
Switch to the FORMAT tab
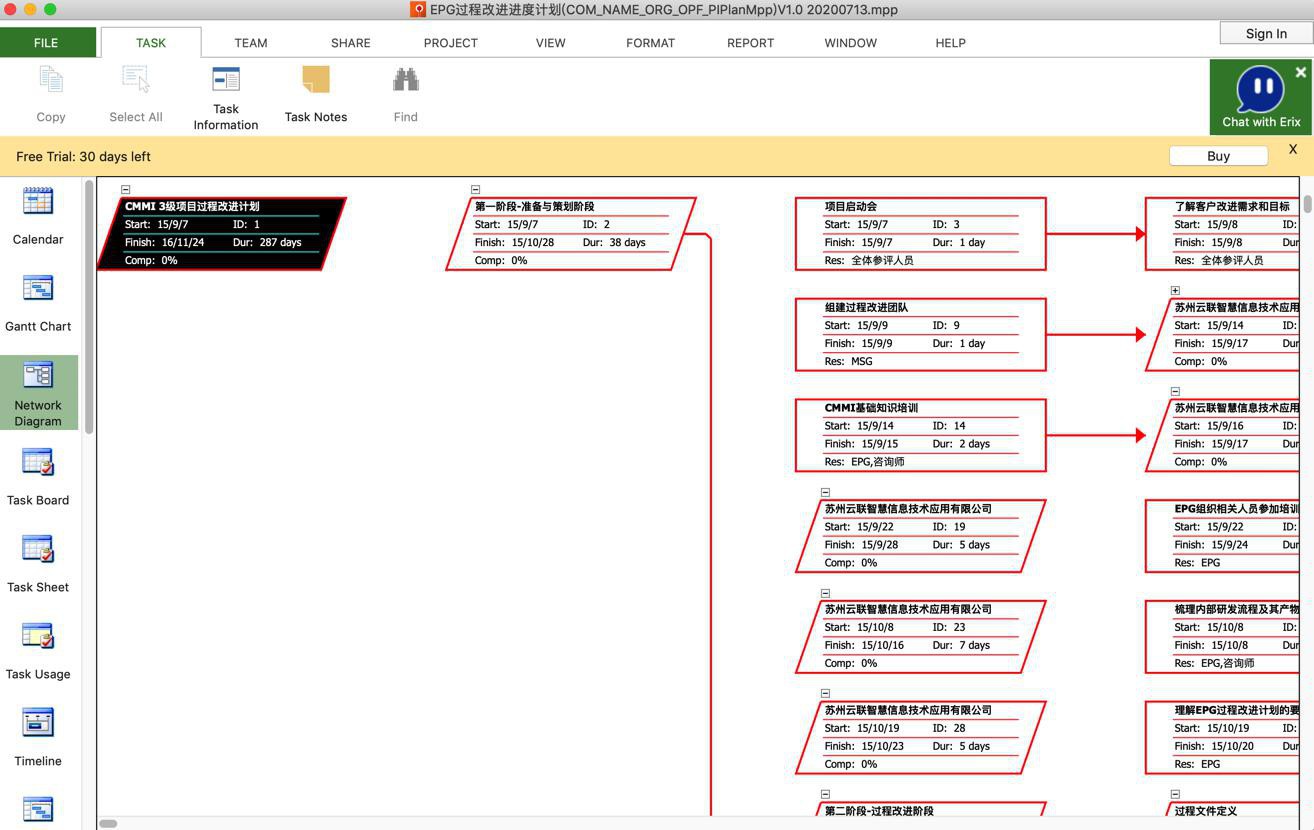click(x=651, y=43)
